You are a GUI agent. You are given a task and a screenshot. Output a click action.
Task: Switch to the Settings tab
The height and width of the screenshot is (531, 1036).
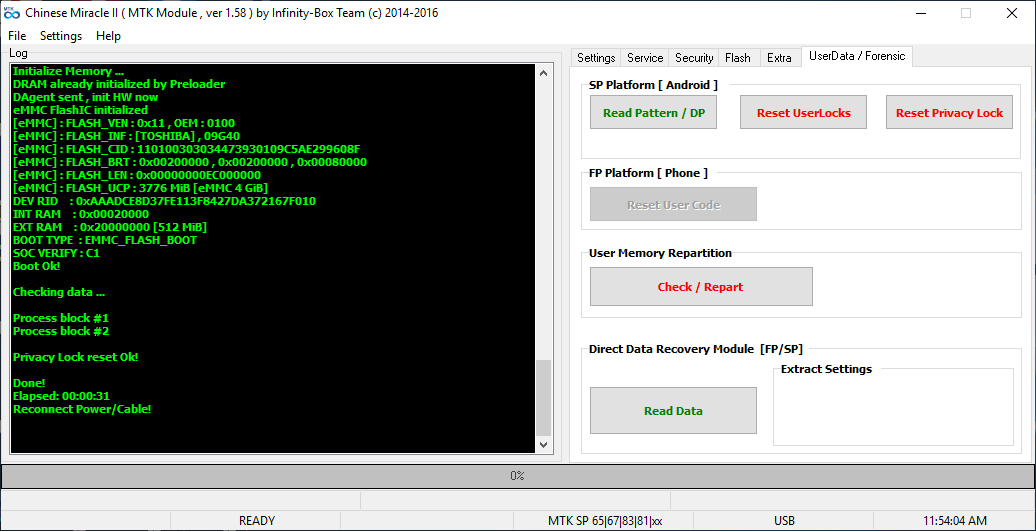[x=596, y=58]
